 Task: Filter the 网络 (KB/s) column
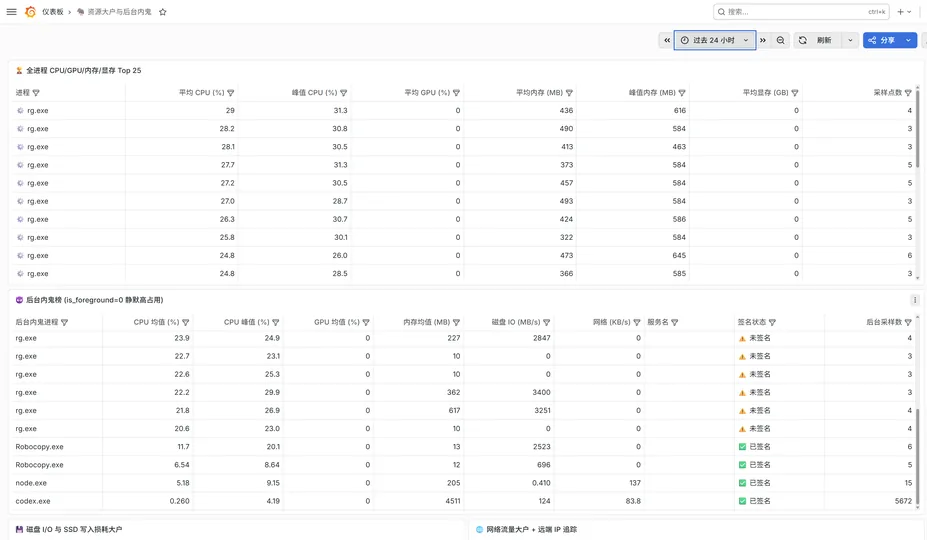coord(637,322)
